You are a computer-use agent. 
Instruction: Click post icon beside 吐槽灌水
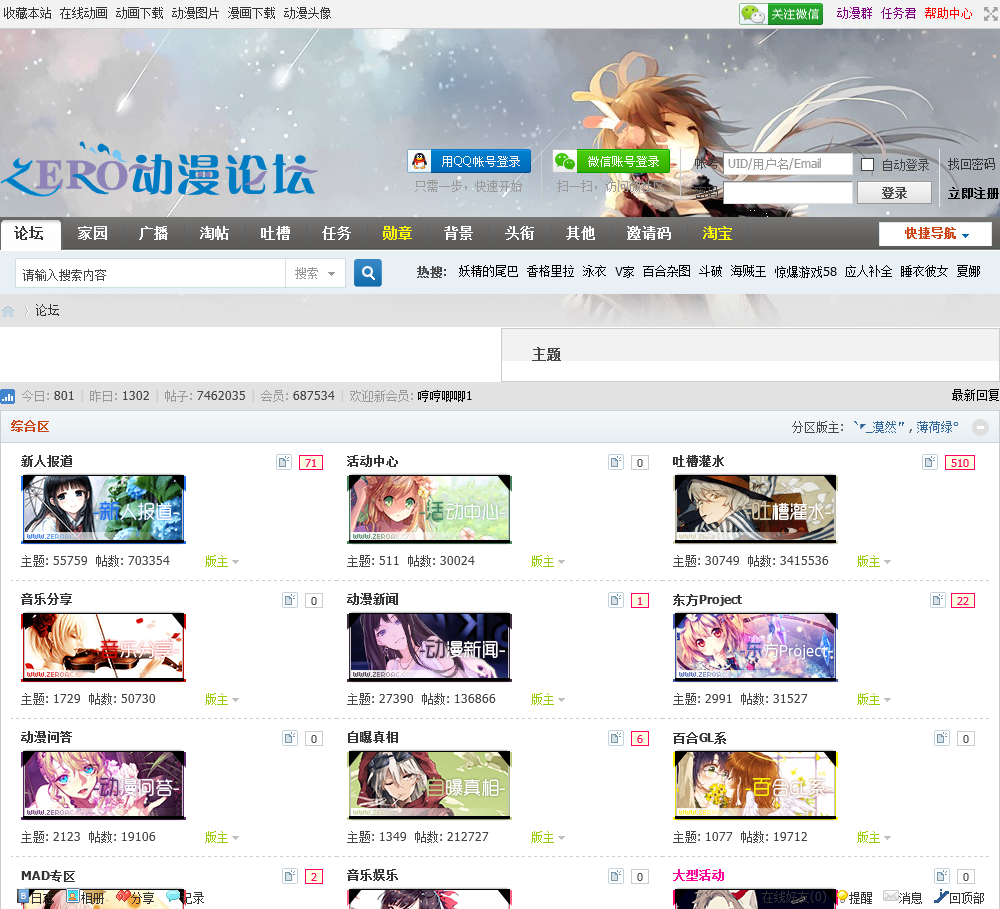click(x=930, y=462)
